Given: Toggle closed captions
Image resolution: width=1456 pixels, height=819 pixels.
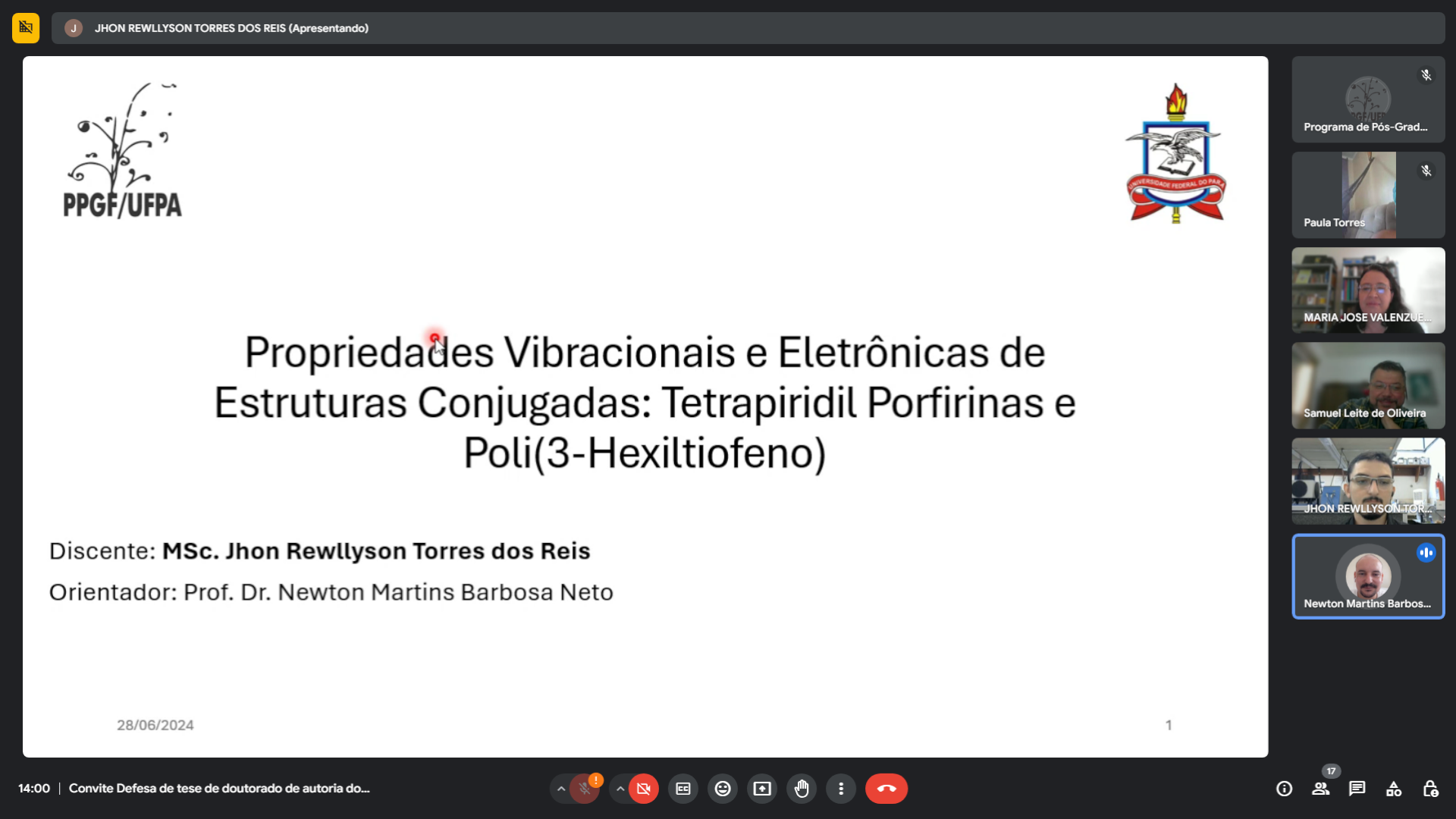Looking at the screenshot, I should (683, 789).
